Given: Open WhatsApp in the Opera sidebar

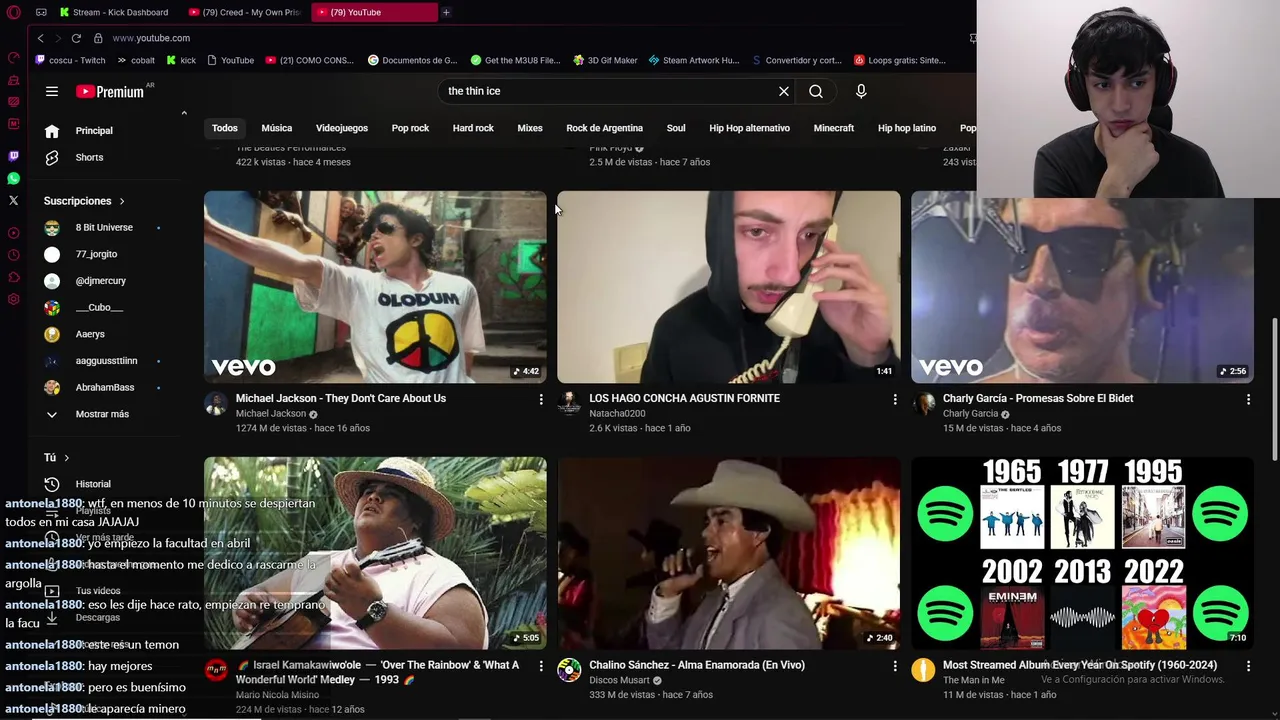Looking at the screenshot, I should coord(13,178).
